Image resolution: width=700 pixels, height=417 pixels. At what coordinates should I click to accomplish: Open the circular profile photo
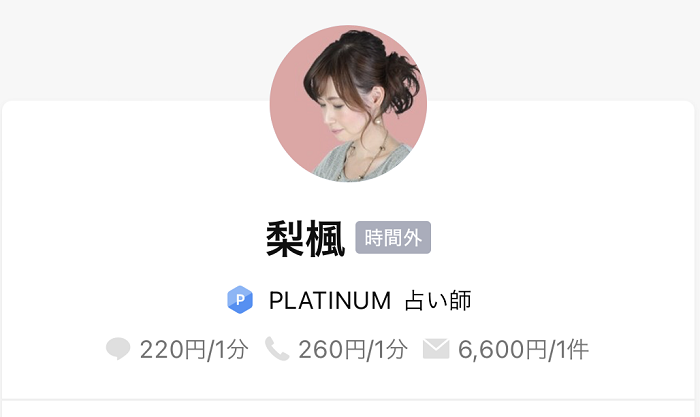(x=348, y=104)
